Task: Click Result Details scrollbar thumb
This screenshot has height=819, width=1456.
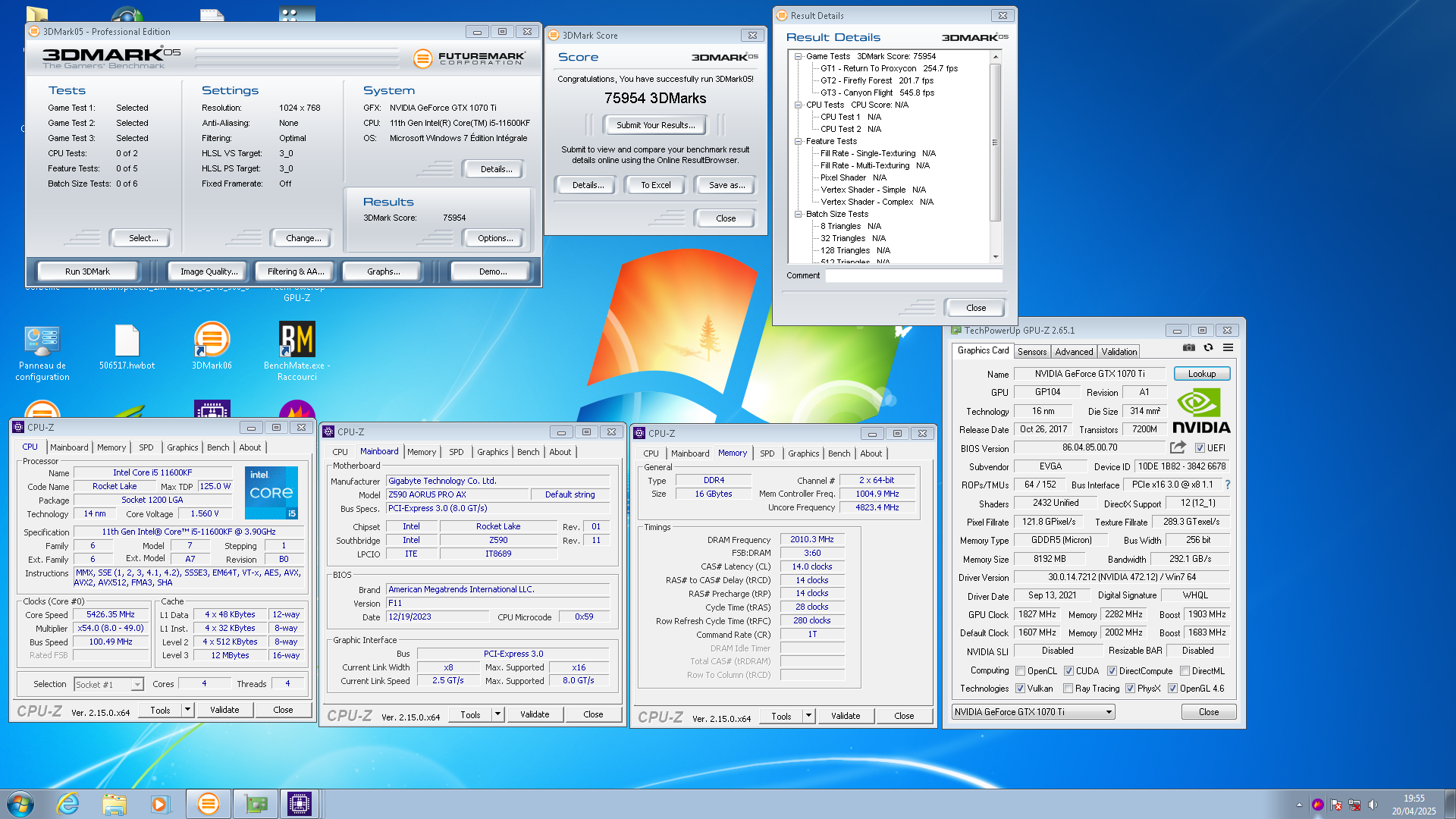Action: [995, 143]
